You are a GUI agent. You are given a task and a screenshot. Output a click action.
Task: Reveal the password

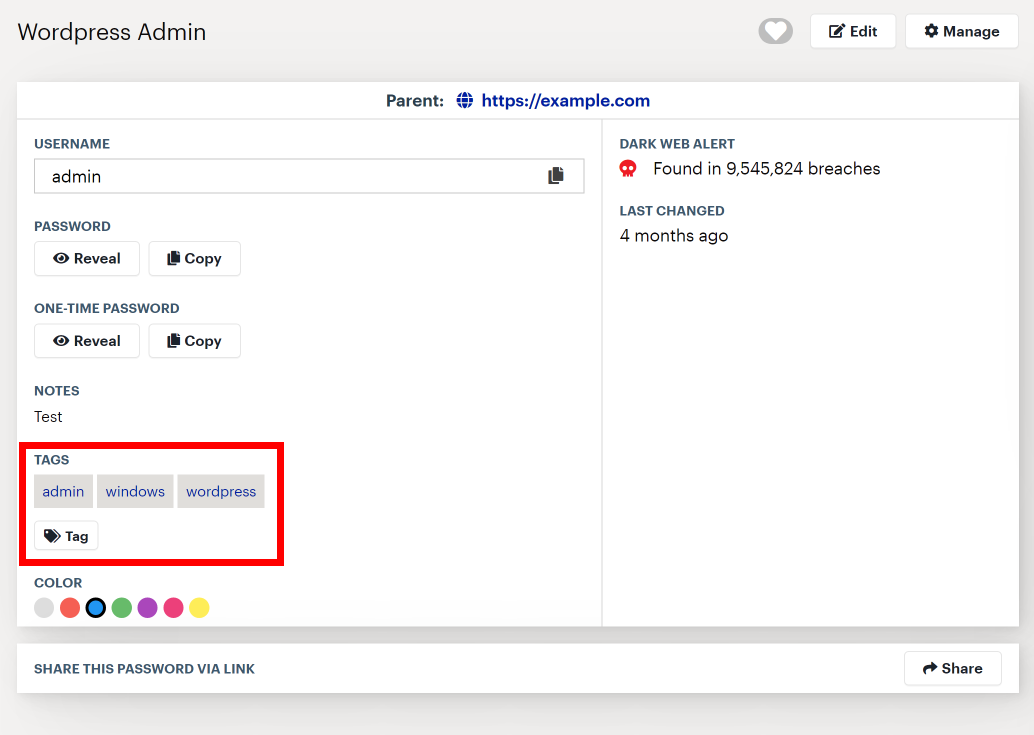coord(87,258)
